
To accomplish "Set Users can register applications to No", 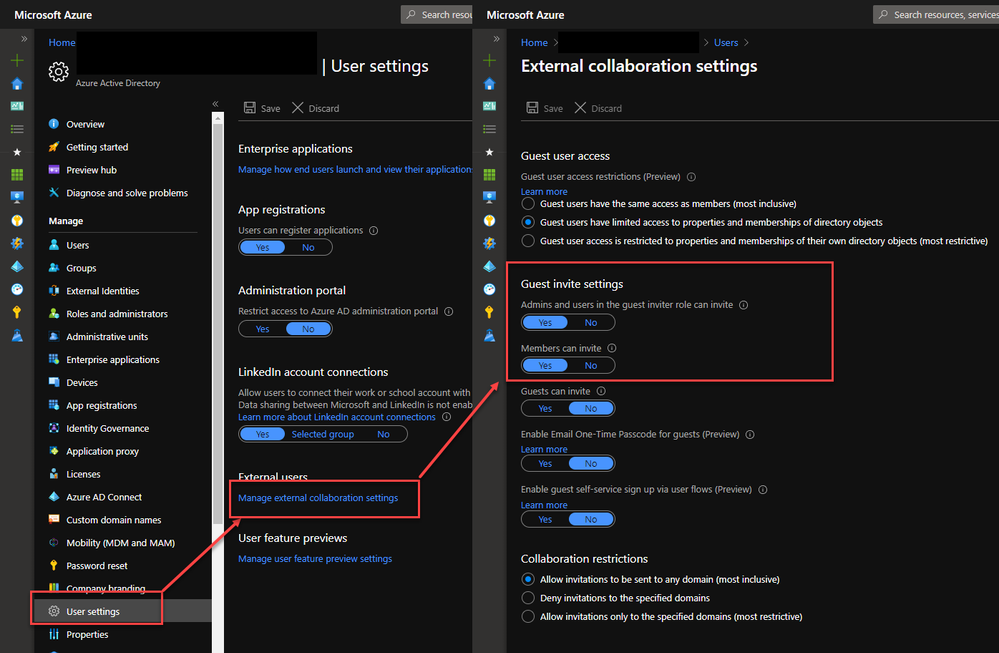I will [308, 247].
